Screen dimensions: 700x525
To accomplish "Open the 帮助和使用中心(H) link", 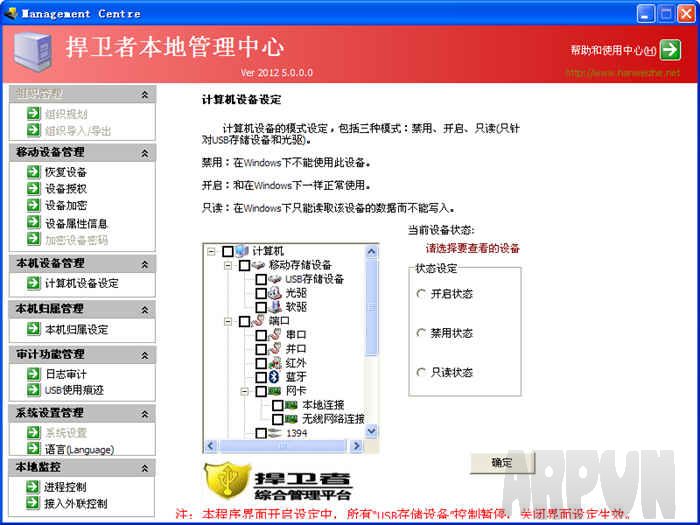I will point(613,50).
